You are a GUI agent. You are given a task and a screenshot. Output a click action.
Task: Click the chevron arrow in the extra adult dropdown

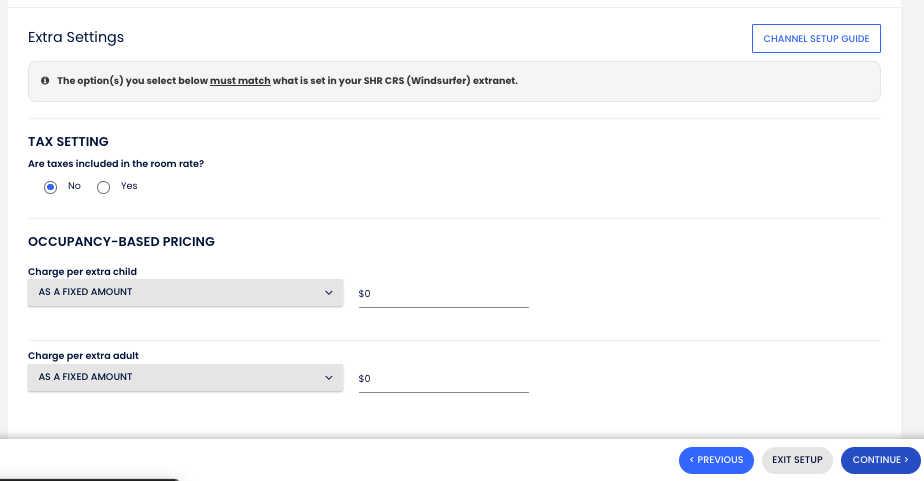click(328, 378)
